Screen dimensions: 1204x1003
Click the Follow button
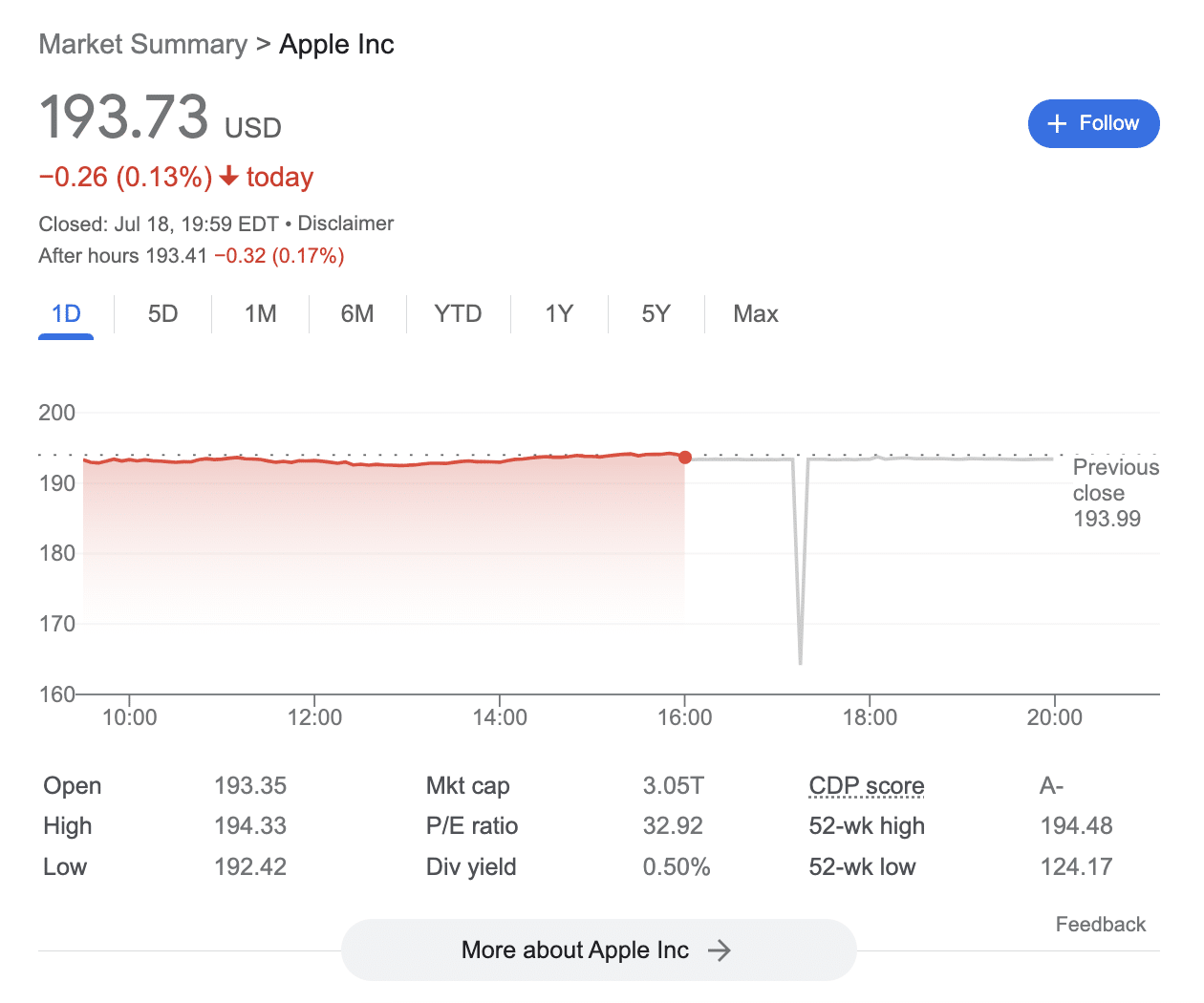pyautogui.click(x=1093, y=123)
